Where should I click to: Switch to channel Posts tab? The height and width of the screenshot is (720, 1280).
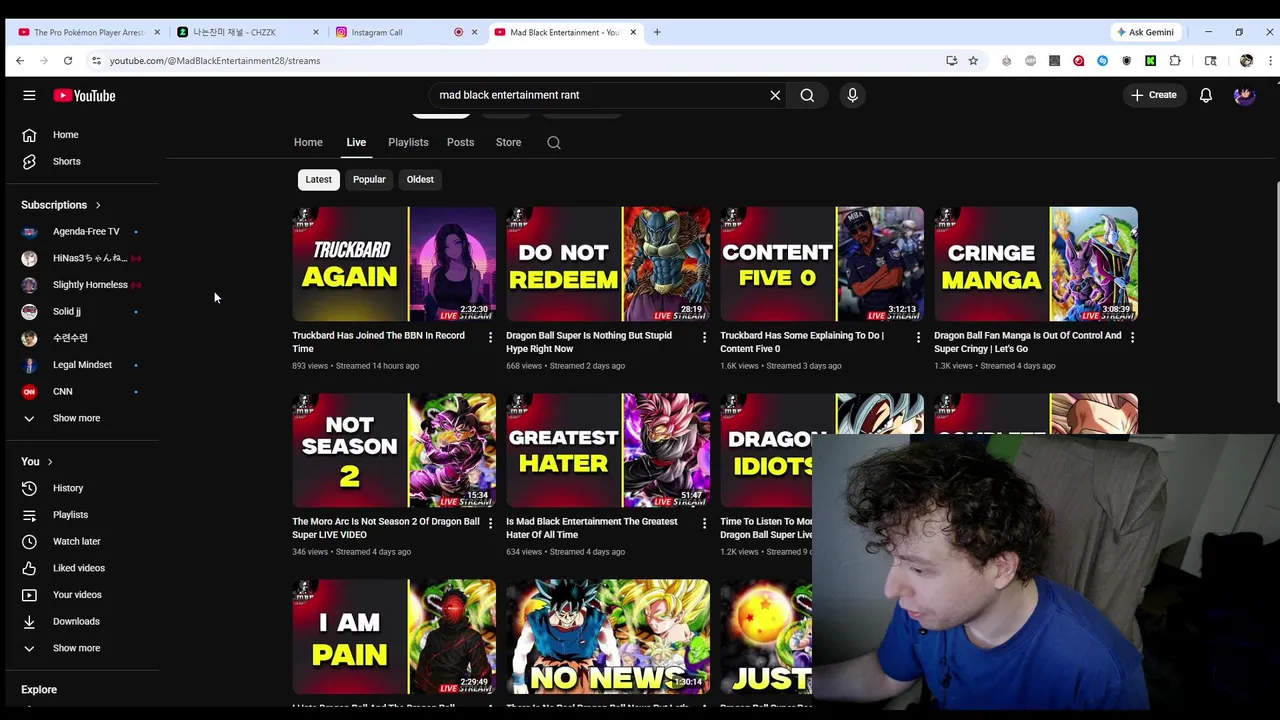(460, 142)
